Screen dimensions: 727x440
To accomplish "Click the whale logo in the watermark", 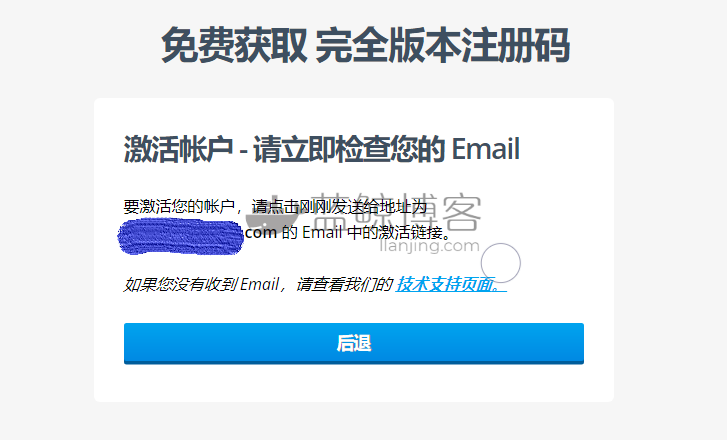I will [271, 213].
